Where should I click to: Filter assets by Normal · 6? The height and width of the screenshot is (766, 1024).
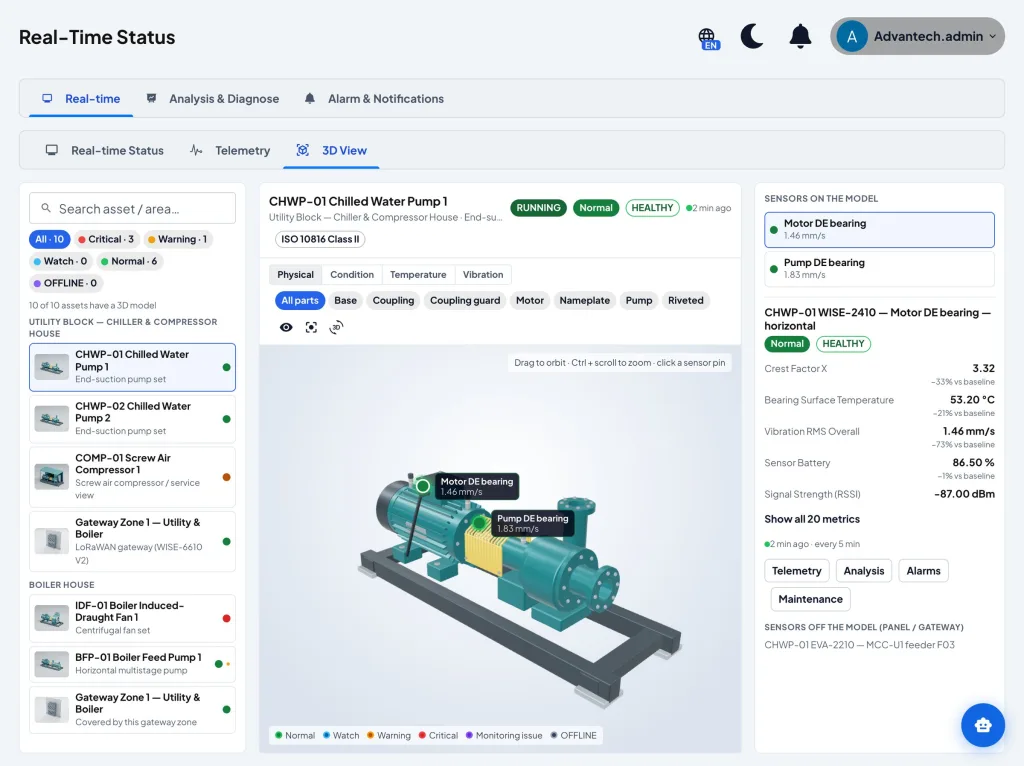coord(128,261)
